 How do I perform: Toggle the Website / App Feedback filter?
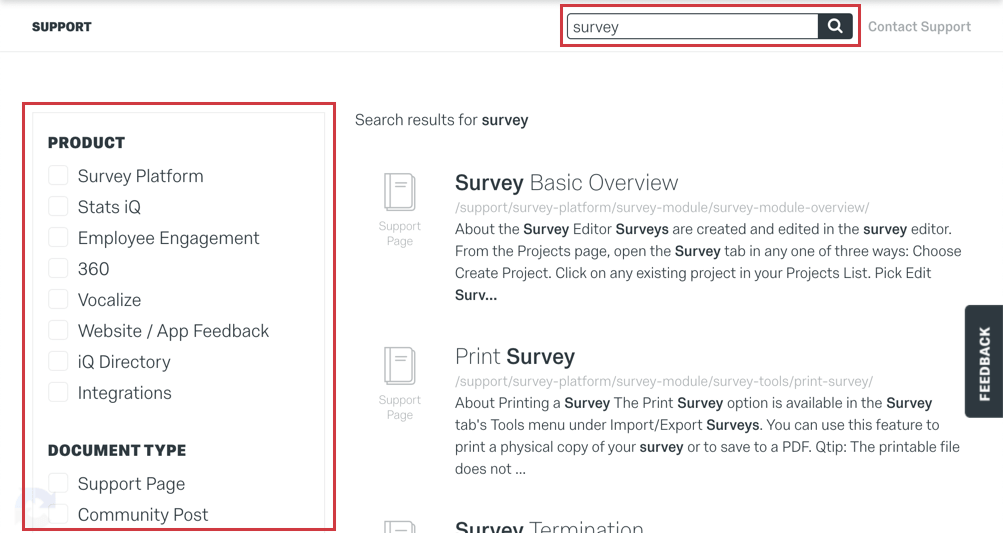pos(58,330)
